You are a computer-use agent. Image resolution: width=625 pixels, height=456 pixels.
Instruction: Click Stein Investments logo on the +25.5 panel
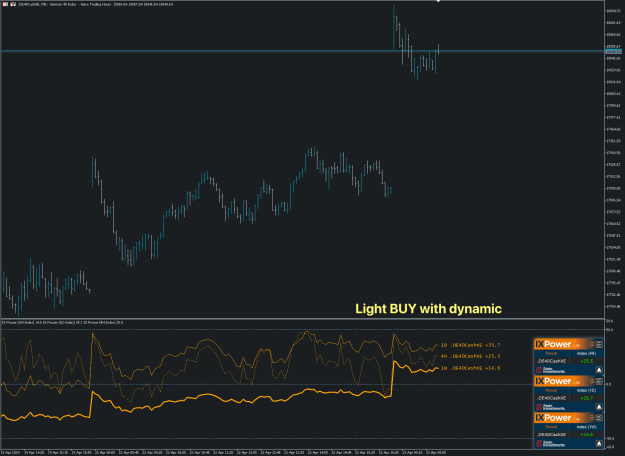[550, 370]
